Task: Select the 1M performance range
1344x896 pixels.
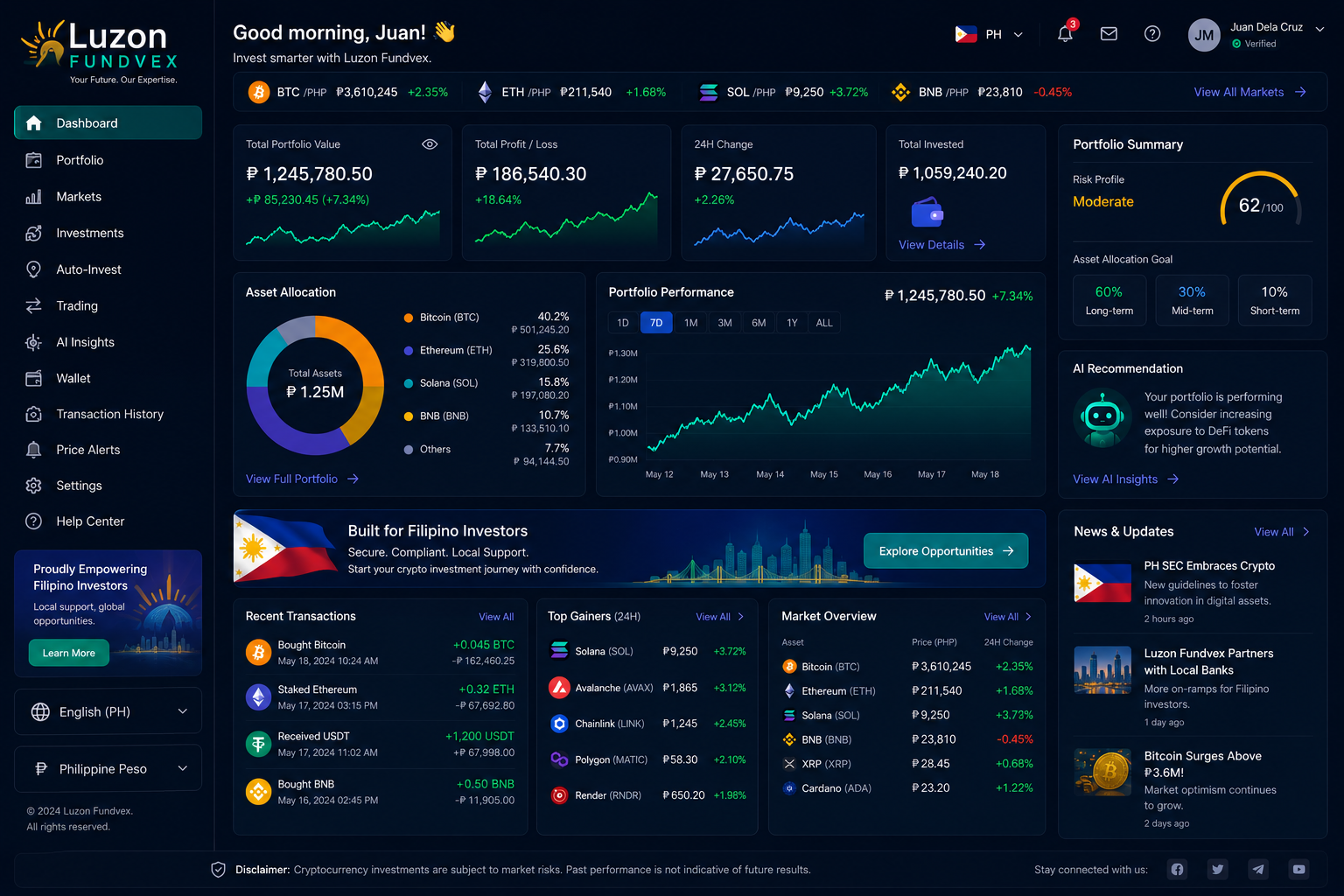Action: [691, 323]
